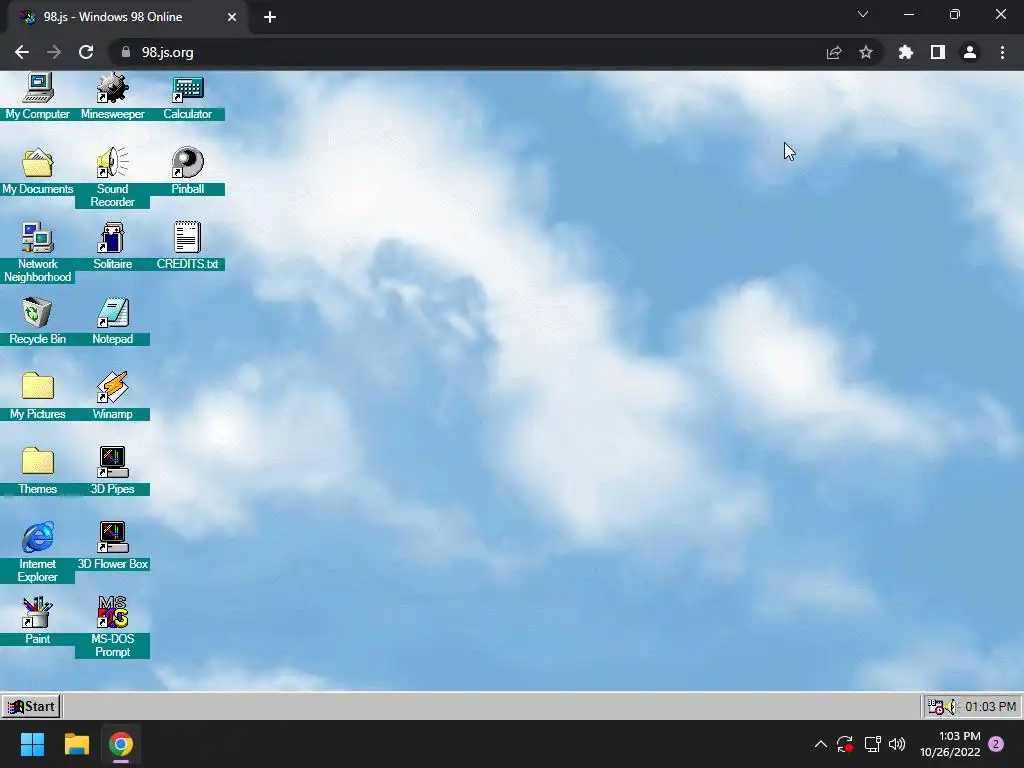Image resolution: width=1024 pixels, height=768 pixels.
Task: Open the Chrome three-dot menu
Action: [1002, 52]
